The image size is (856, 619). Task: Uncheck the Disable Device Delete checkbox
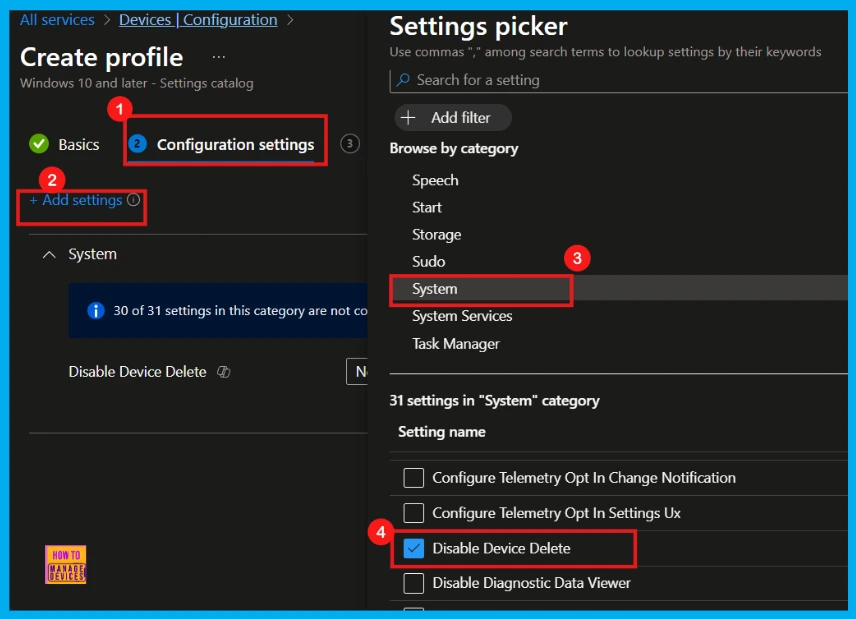(x=413, y=548)
